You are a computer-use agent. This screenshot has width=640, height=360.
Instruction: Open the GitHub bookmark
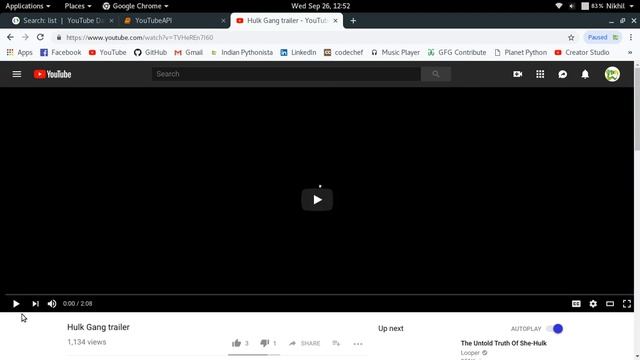point(150,52)
